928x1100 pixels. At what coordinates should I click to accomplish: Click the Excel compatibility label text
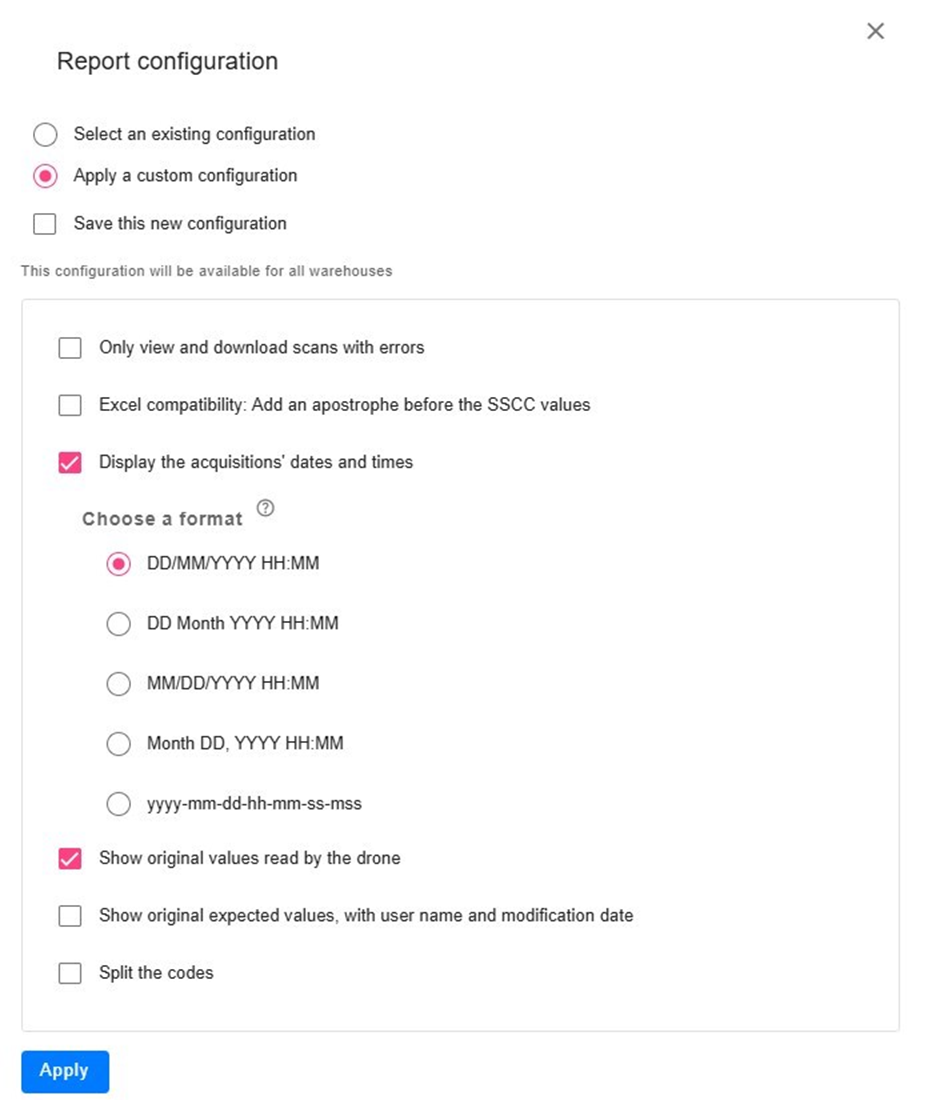(344, 405)
